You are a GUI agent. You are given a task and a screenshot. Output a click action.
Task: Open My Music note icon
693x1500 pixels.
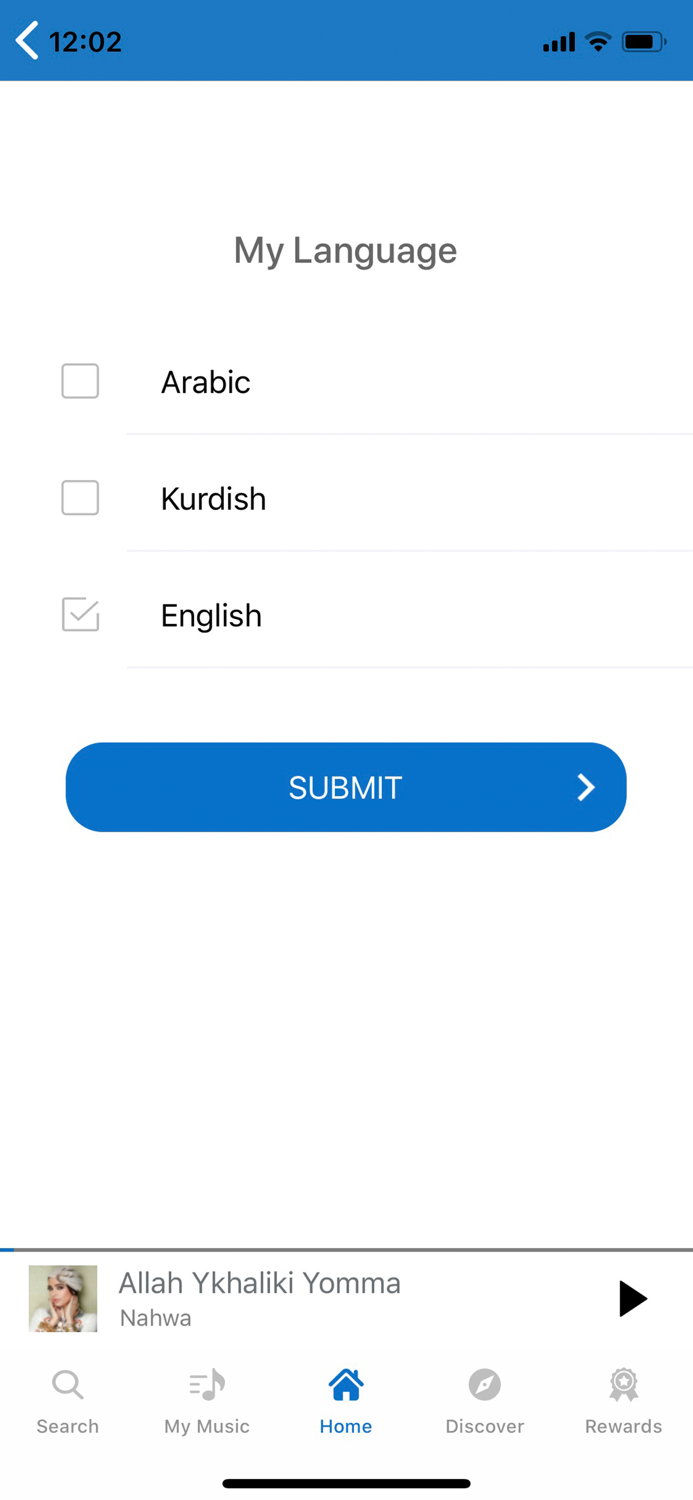[207, 1385]
